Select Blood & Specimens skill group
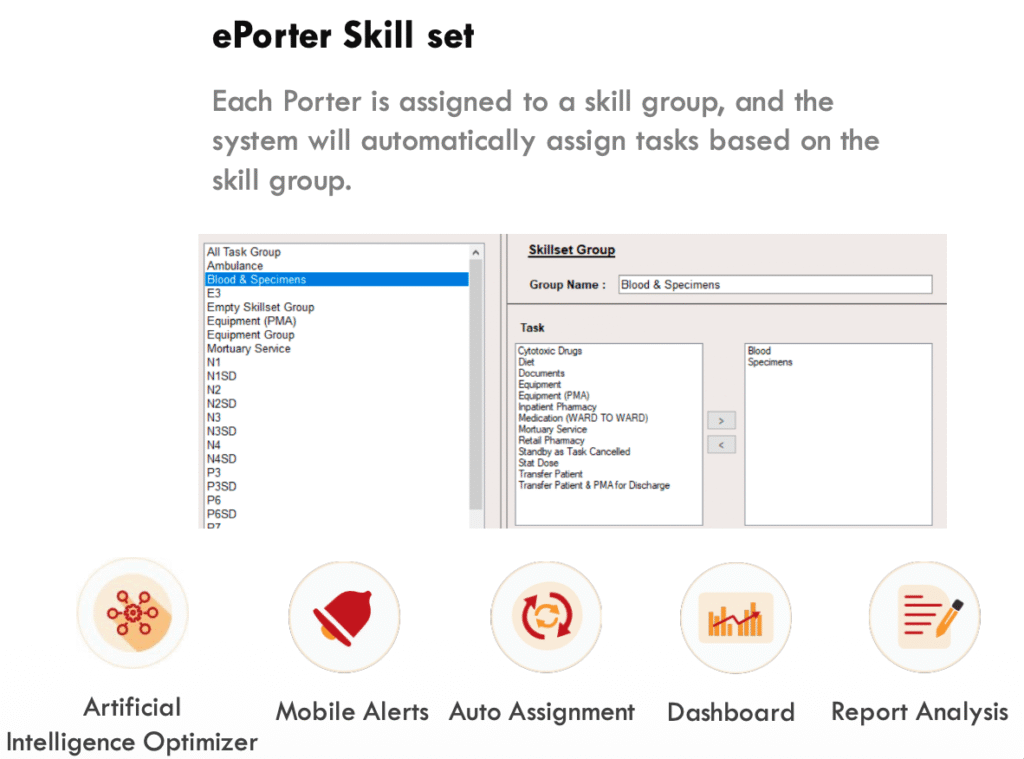The height and width of the screenshot is (759, 1024). click(x=256, y=280)
